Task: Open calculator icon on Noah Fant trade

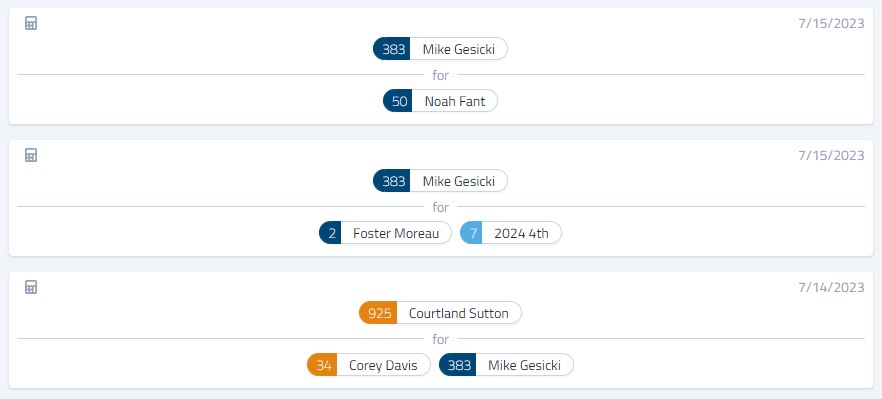Action: tap(31, 24)
